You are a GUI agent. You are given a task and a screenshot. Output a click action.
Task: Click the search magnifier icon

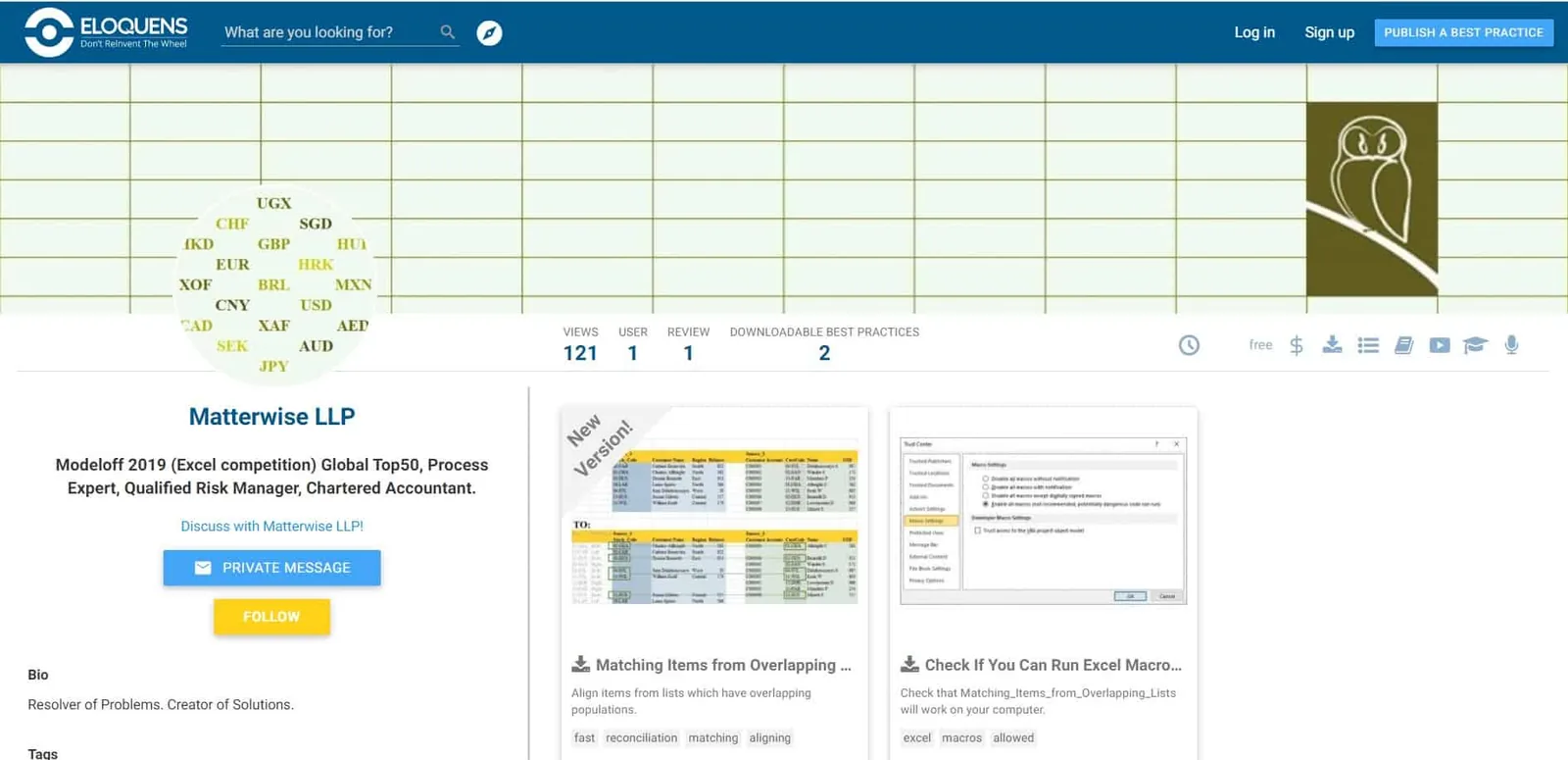click(x=448, y=32)
